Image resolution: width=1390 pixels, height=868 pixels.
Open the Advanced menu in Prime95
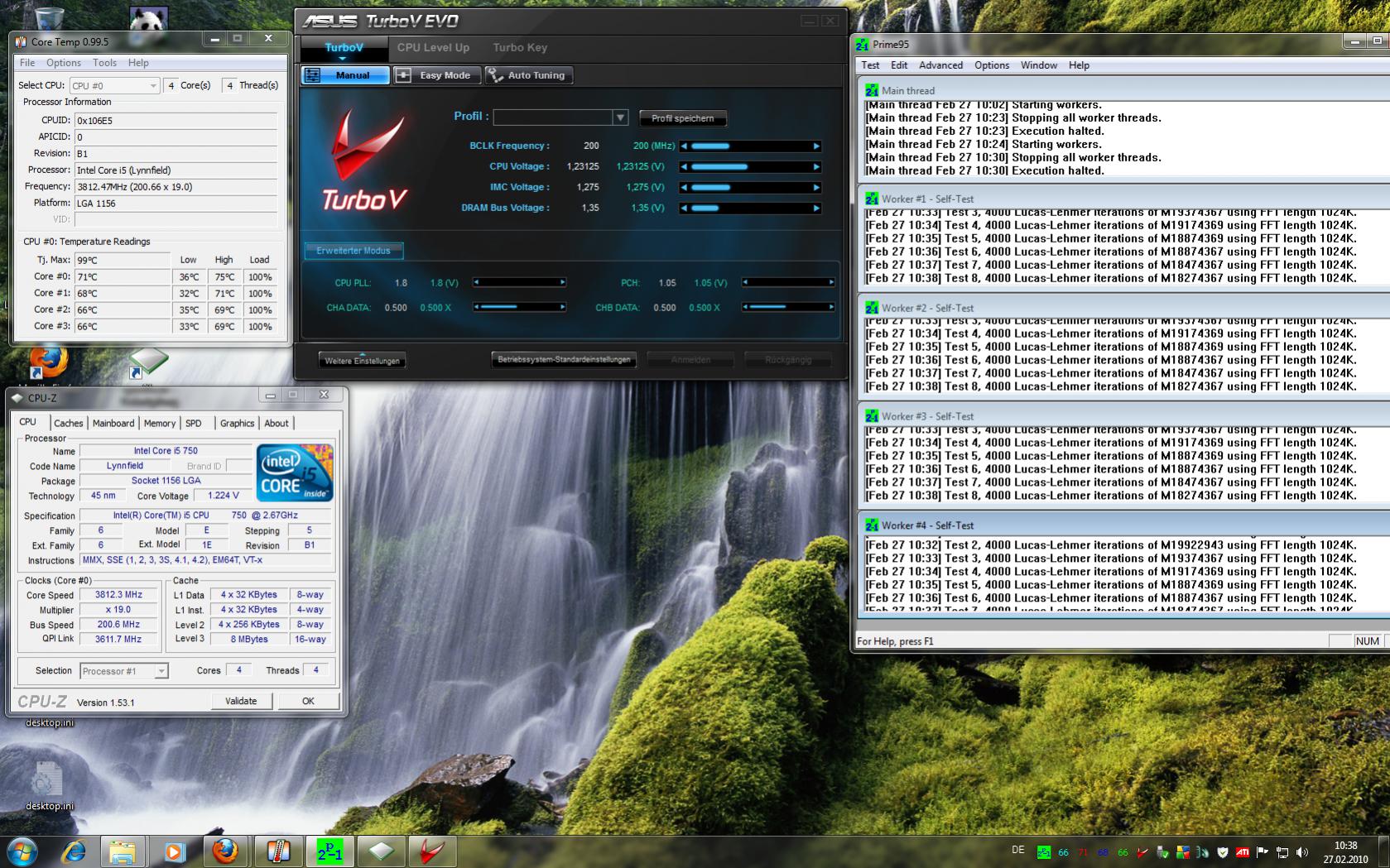pos(940,65)
